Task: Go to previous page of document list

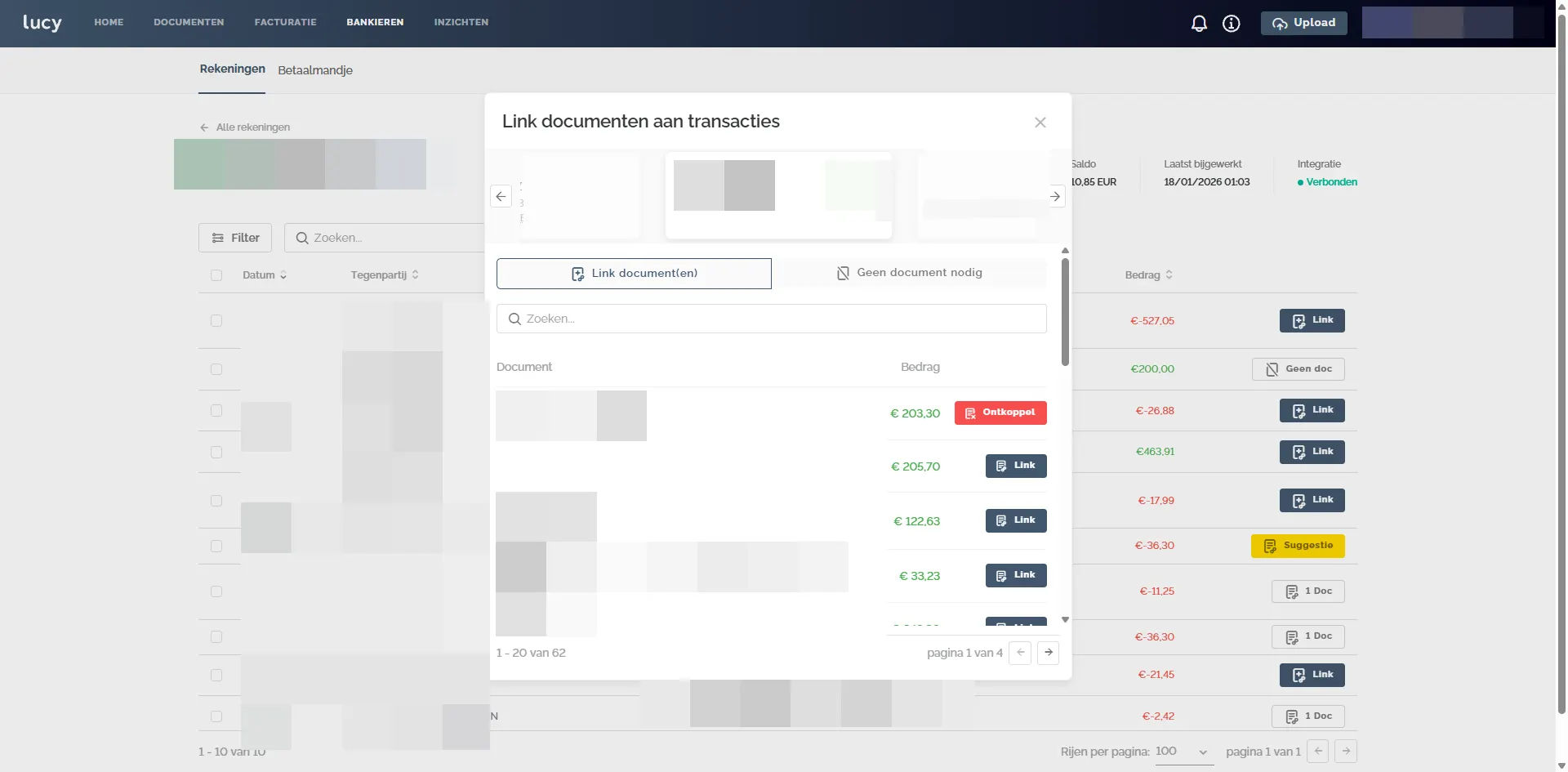Action: coord(1020,653)
